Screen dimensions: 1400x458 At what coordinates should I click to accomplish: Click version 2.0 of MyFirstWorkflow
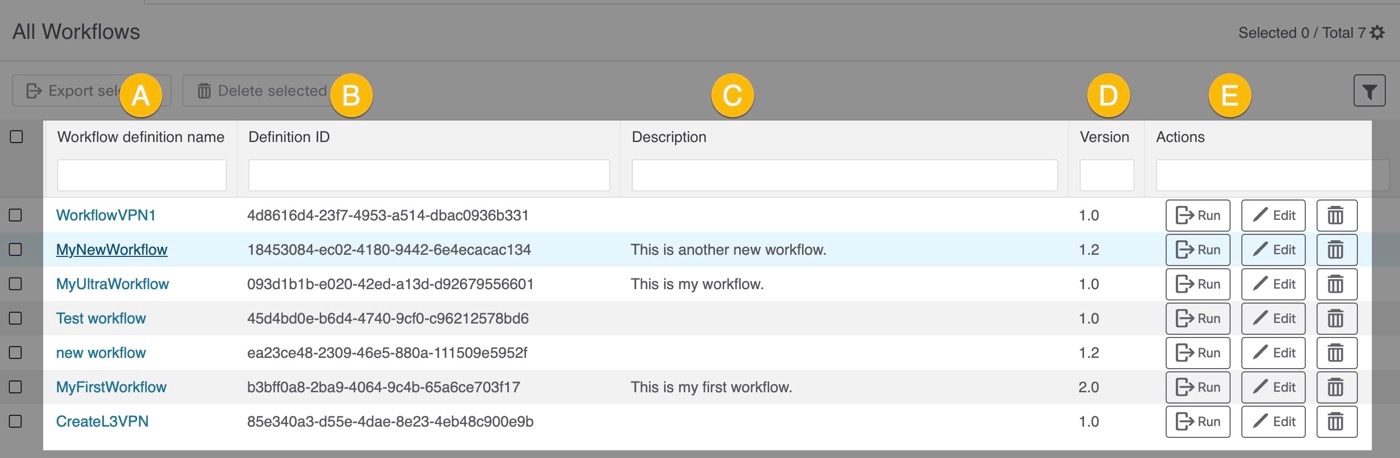tap(1089, 387)
